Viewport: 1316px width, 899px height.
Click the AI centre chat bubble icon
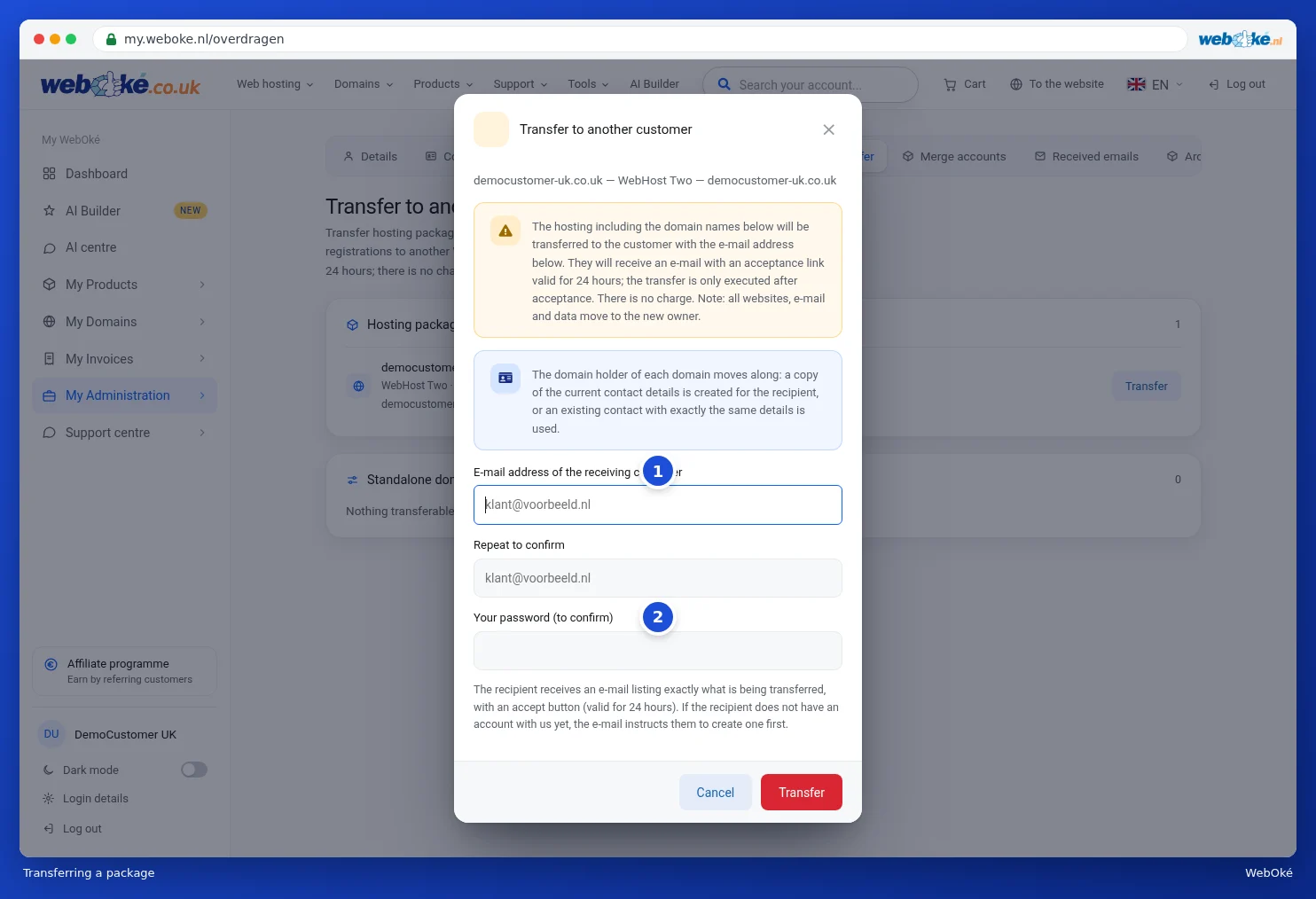[49, 248]
